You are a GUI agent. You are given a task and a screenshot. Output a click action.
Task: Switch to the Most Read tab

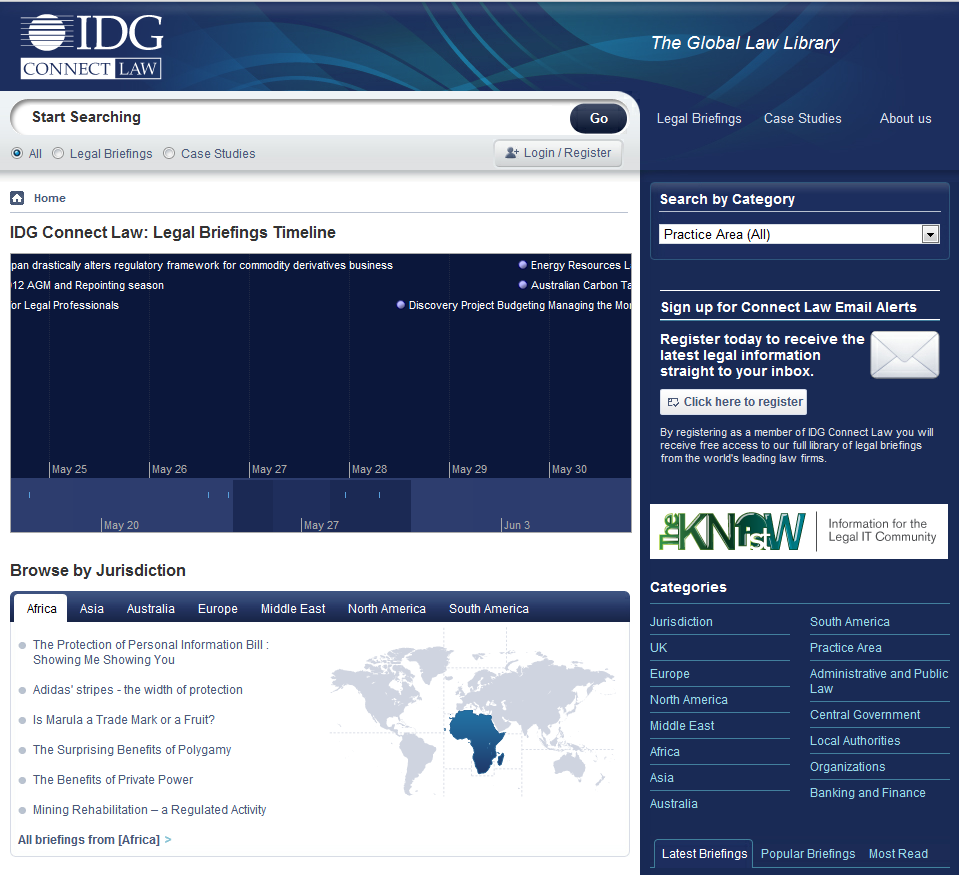[x=898, y=854]
